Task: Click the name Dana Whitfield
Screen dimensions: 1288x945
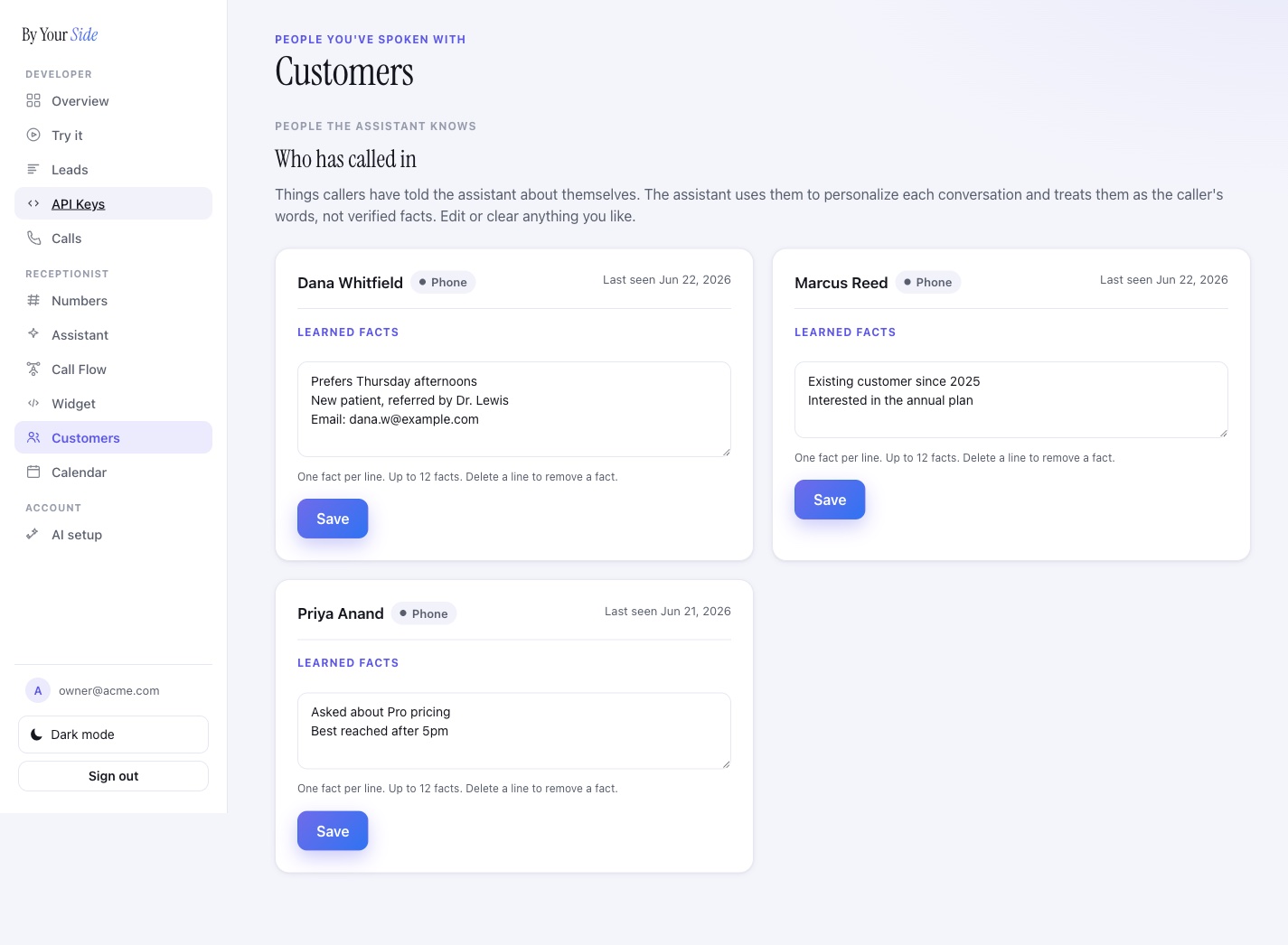Action: (x=350, y=283)
